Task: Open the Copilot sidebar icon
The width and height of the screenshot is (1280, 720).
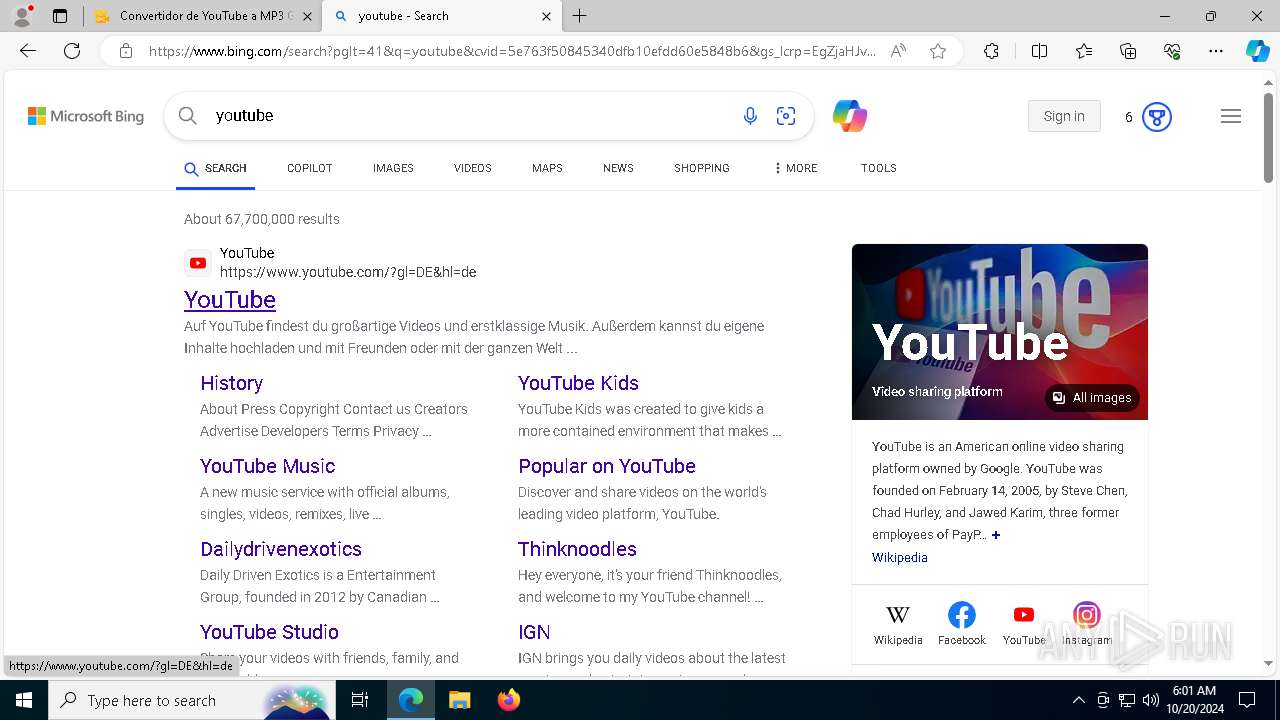Action: pos(1257,51)
